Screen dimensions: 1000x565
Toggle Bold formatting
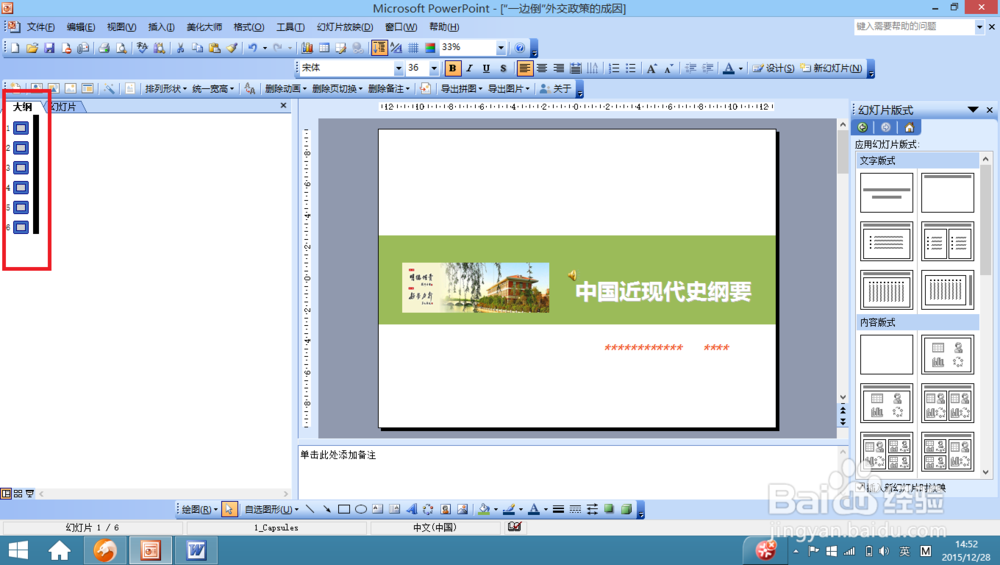[x=453, y=68]
